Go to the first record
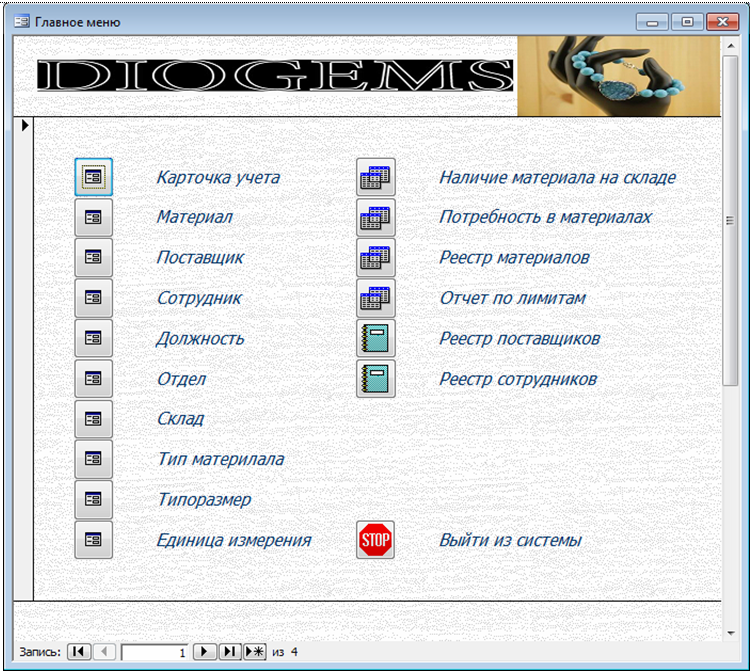This screenshot has width=750, height=671. point(78,652)
